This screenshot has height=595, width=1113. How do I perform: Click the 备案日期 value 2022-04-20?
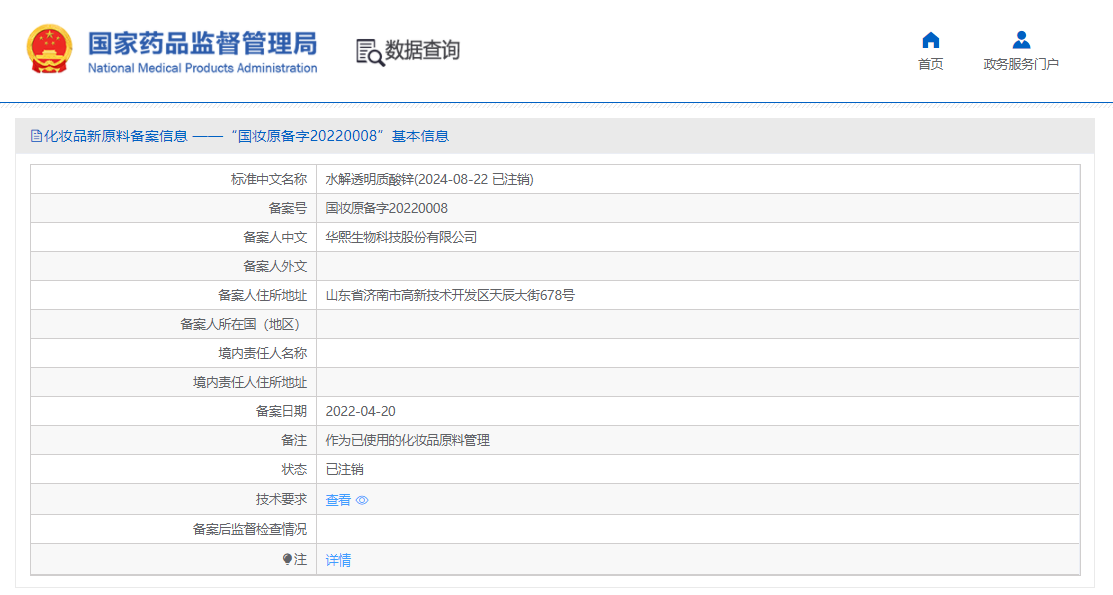[x=363, y=411]
